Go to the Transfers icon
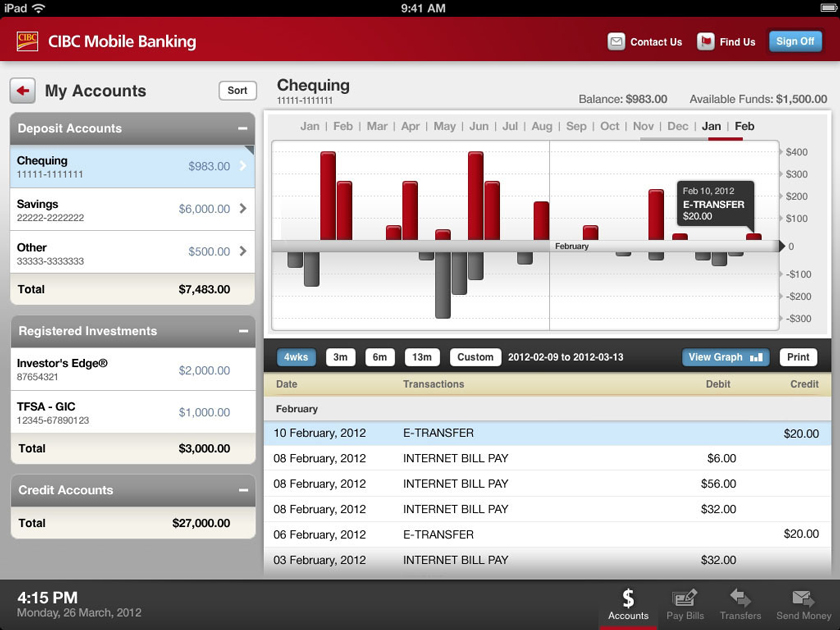 (740, 598)
